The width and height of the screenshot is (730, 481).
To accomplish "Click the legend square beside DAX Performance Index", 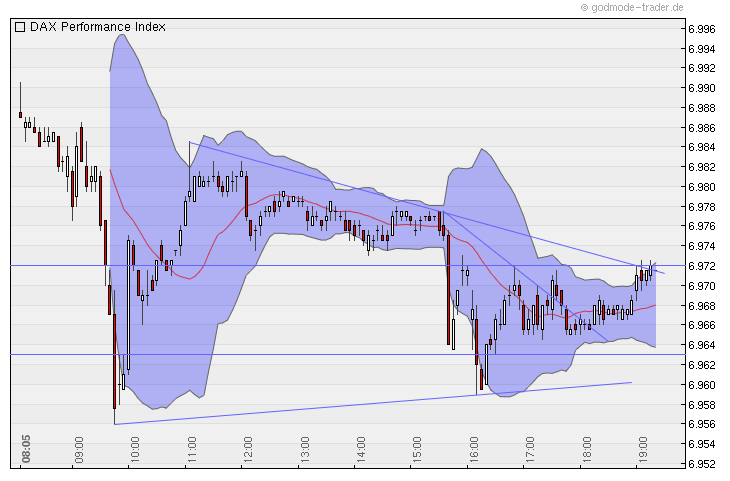I will [x=20, y=28].
